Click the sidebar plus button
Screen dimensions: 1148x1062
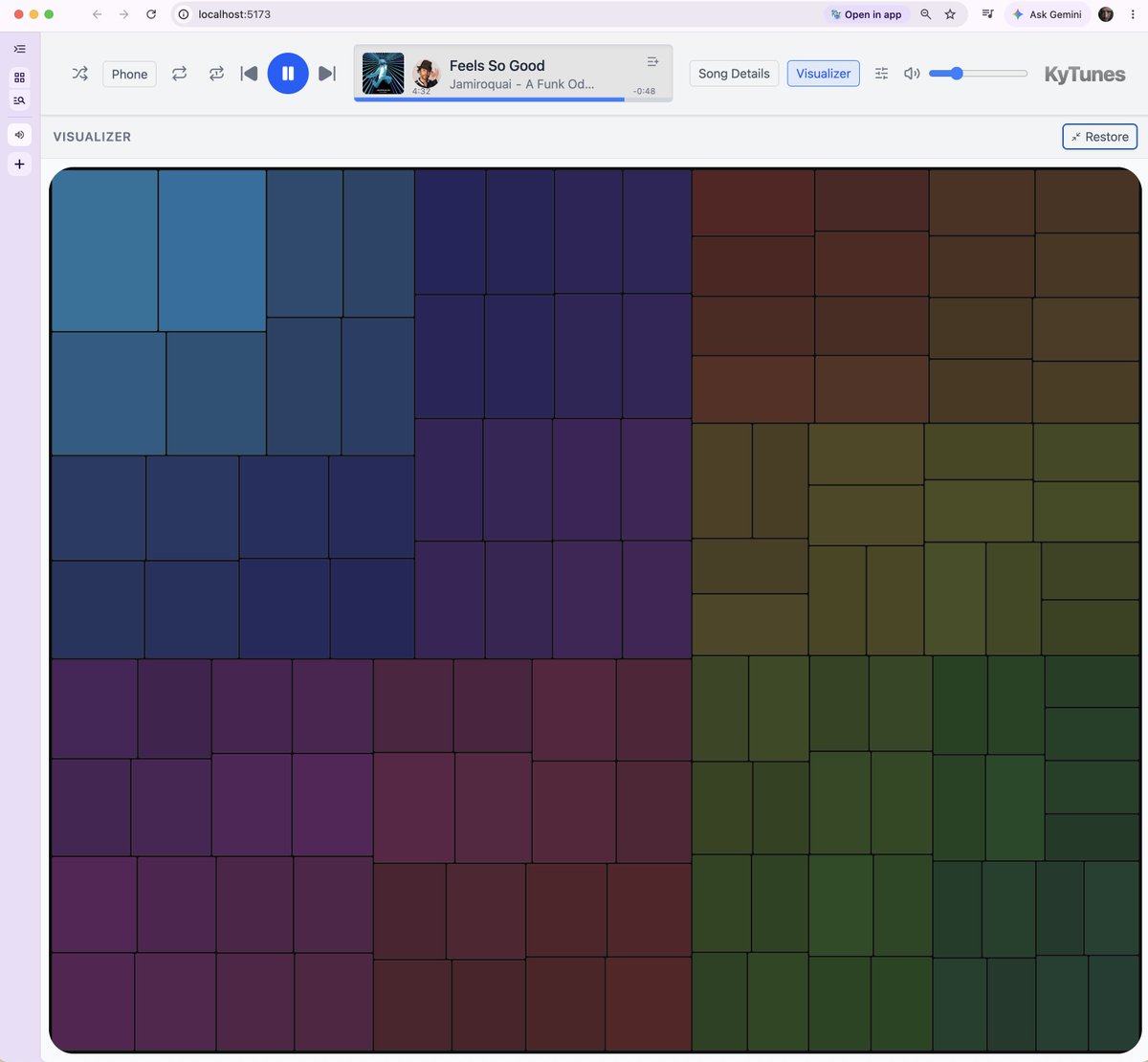(x=19, y=165)
